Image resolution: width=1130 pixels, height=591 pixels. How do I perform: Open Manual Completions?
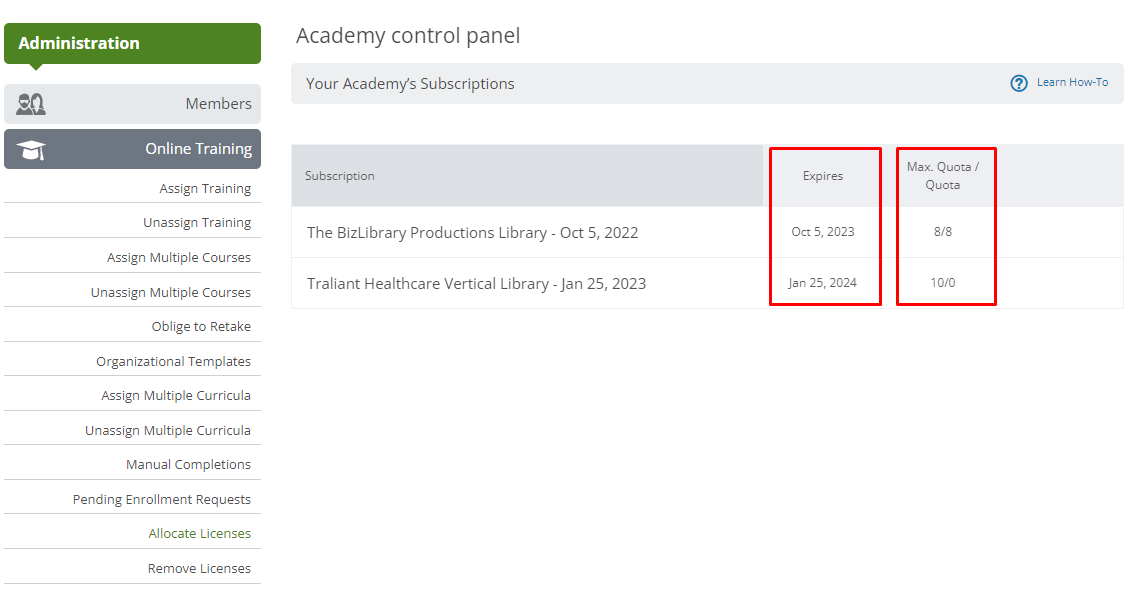188,465
